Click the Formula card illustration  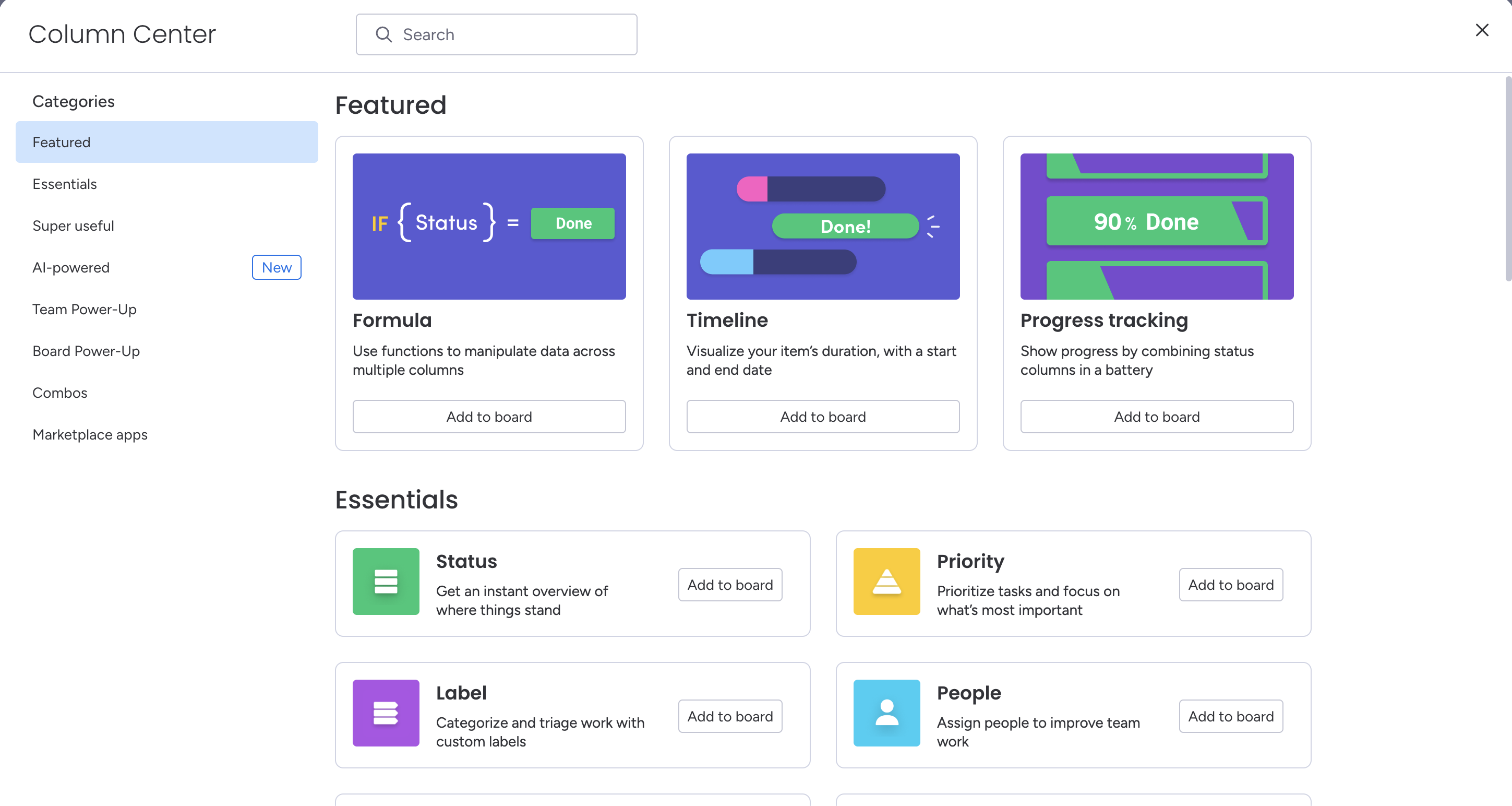489,226
